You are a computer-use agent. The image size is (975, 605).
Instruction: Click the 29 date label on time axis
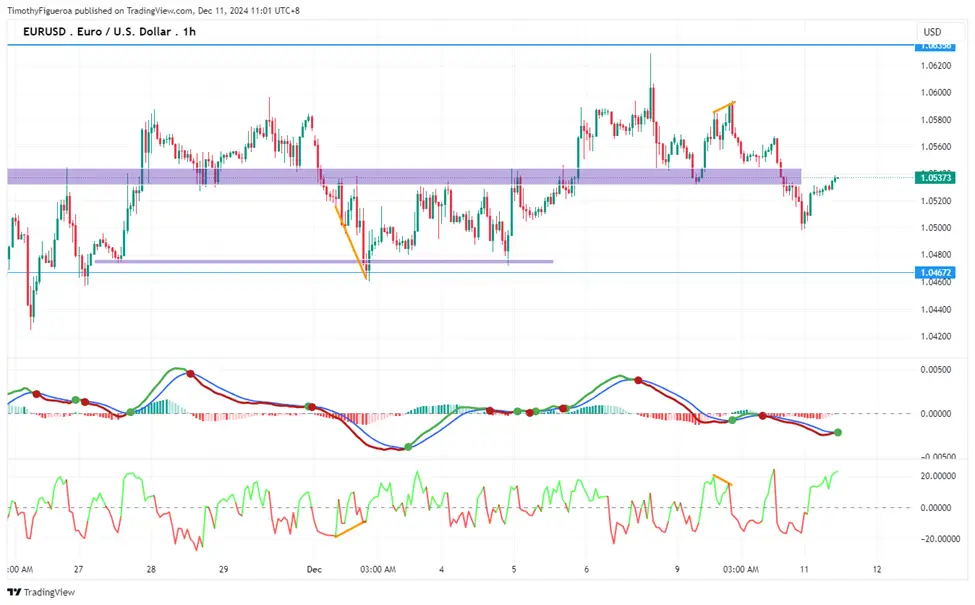point(223,569)
